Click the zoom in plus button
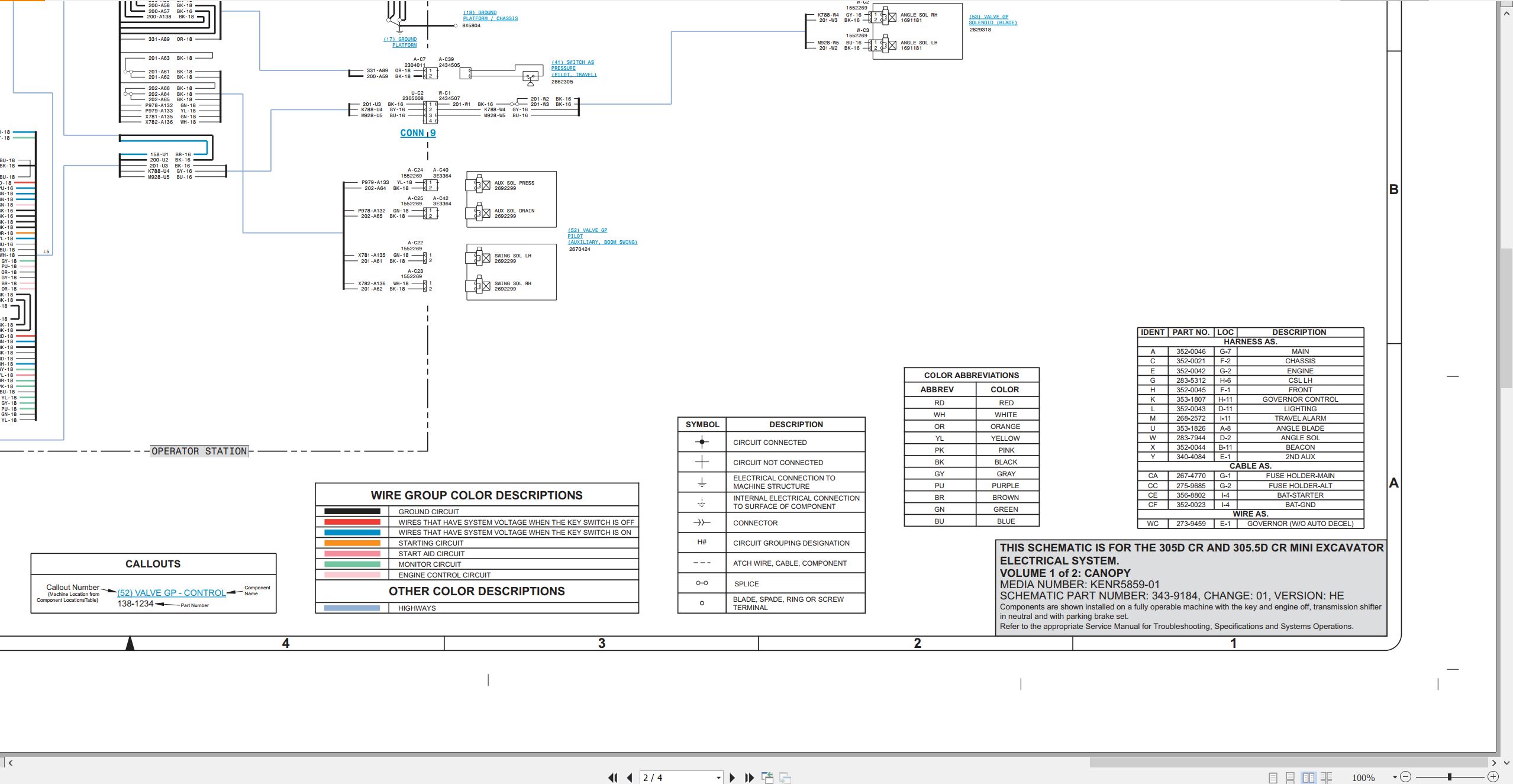 coord(1493,777)
